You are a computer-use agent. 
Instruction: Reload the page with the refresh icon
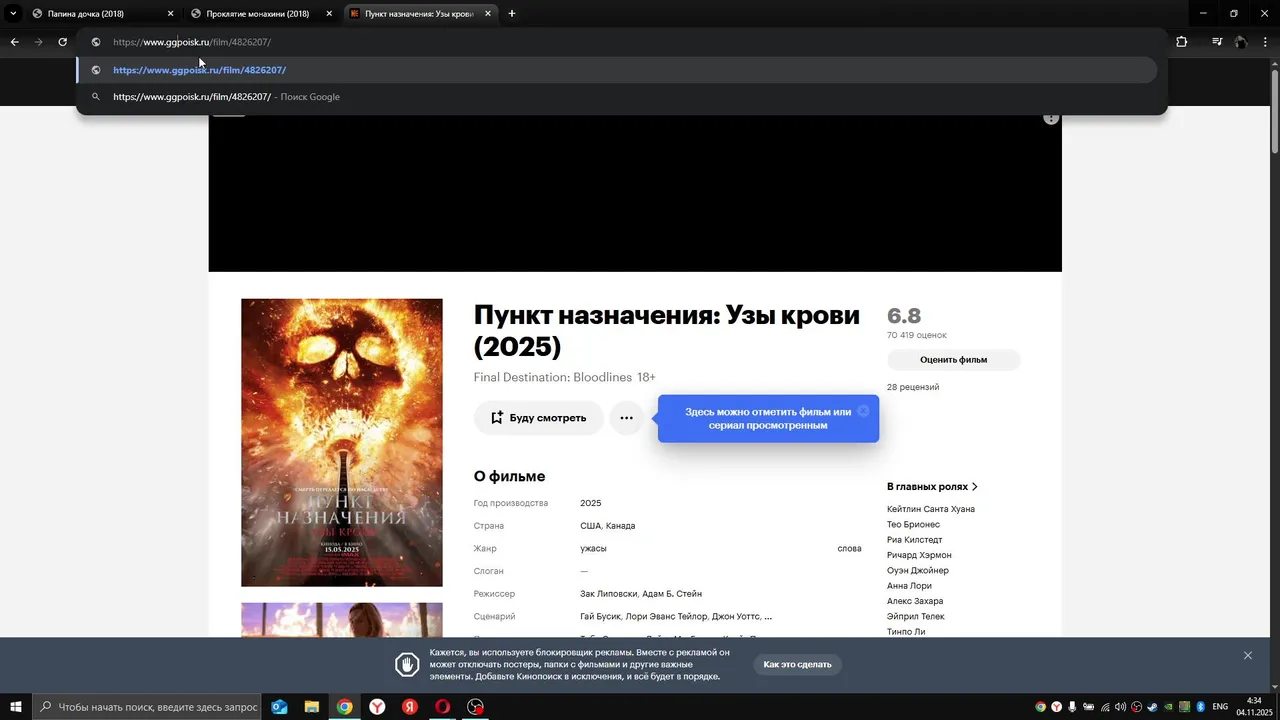pos(62,42)
